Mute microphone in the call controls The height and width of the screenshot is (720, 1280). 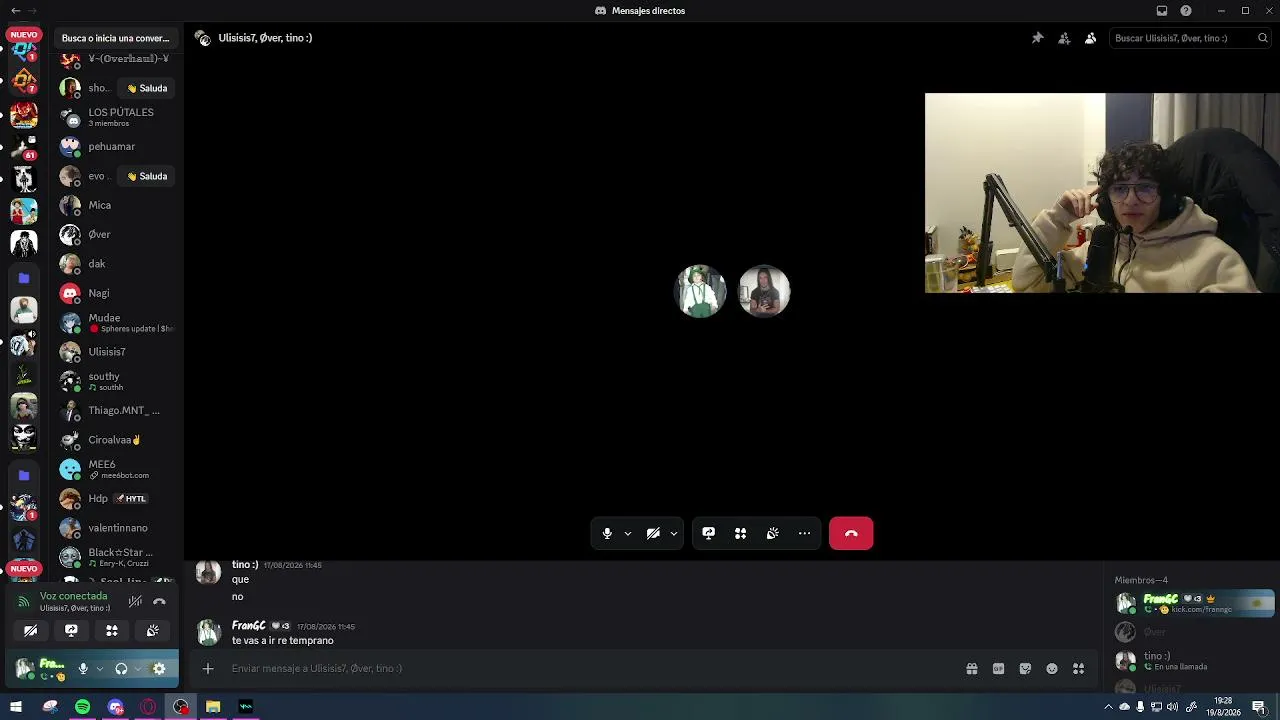(607, 534)
